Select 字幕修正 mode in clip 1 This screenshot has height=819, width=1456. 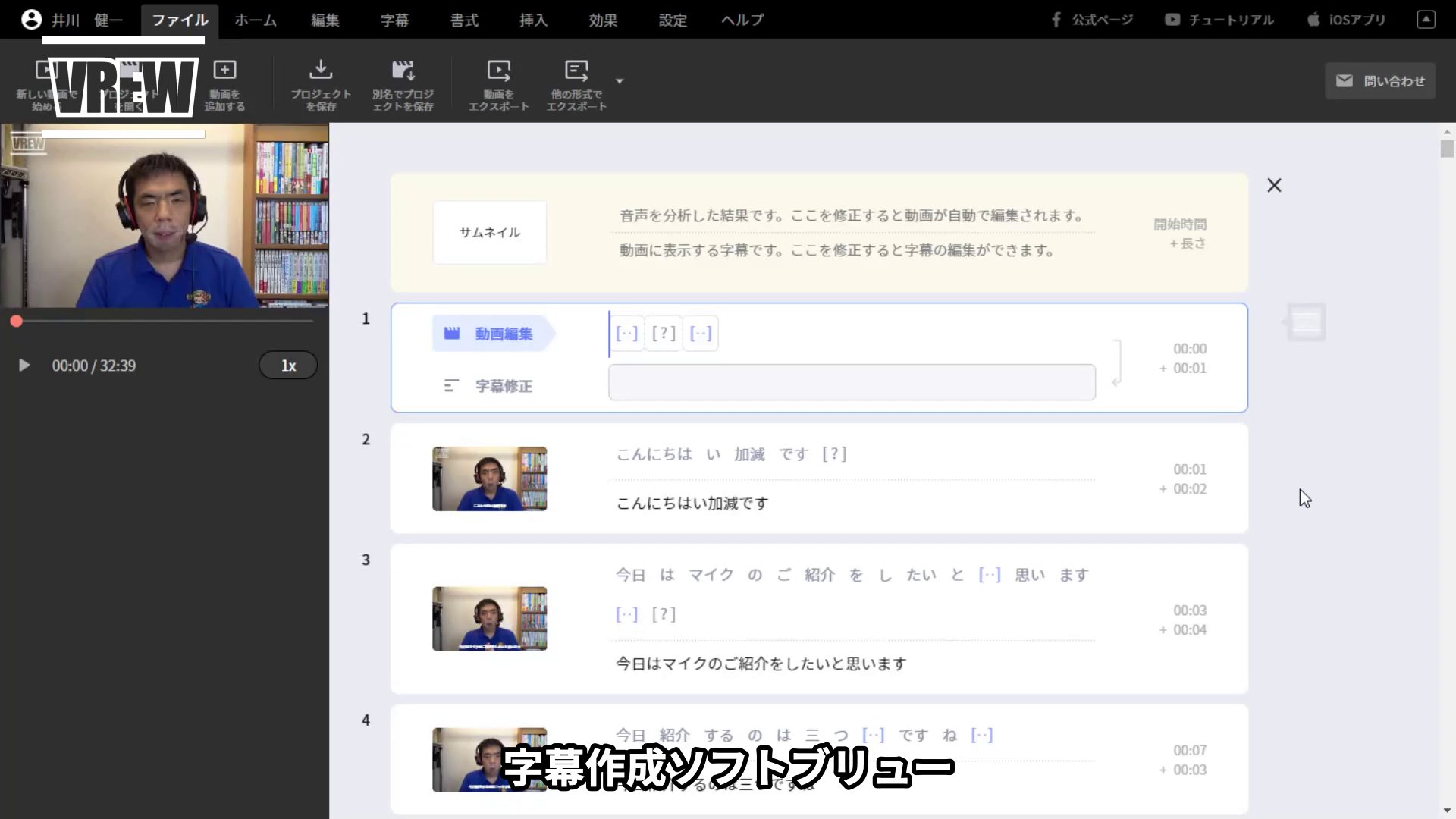click(488, 386)
